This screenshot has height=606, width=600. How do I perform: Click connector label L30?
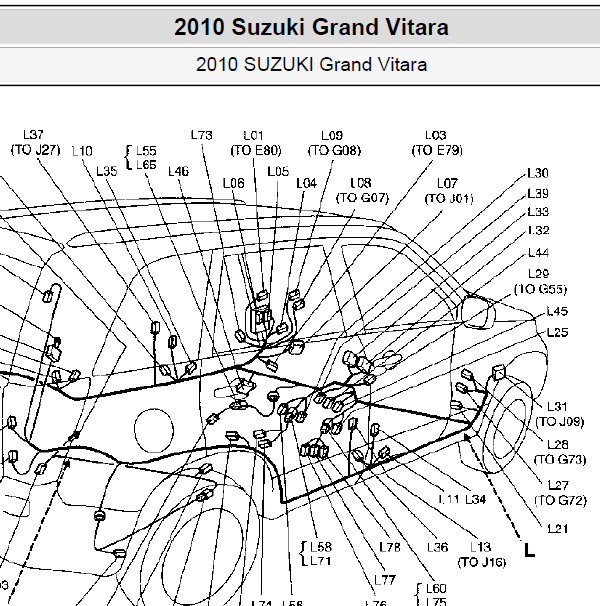pos(538,173)
